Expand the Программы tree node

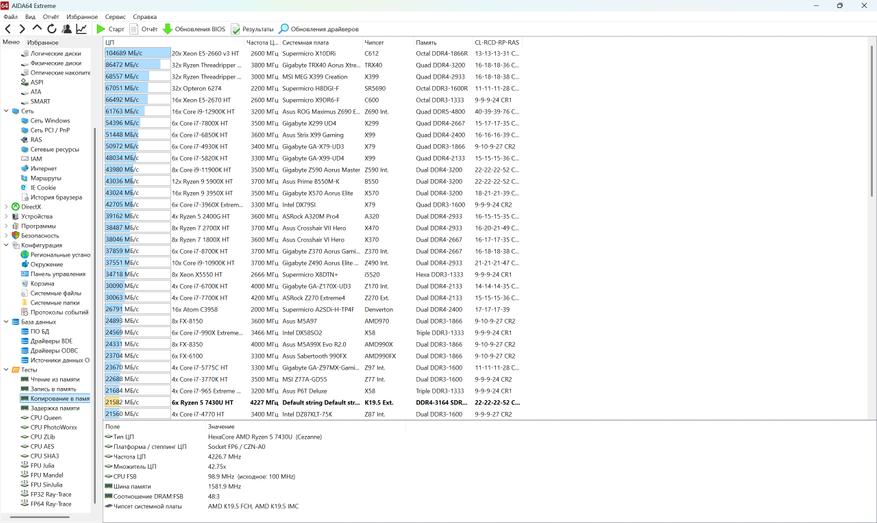[x=6, y=226]
